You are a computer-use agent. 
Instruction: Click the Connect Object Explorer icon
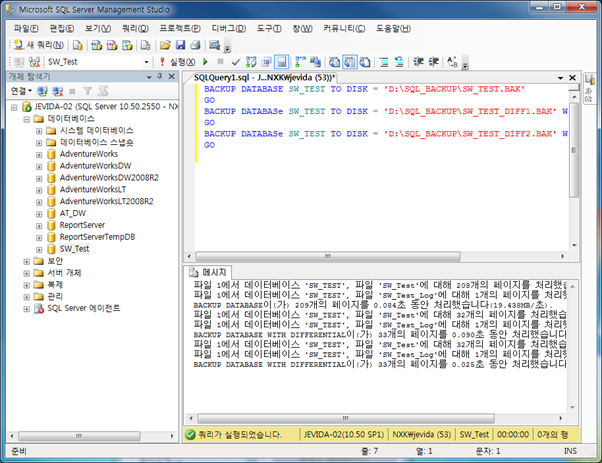click(x=42, y=91)
